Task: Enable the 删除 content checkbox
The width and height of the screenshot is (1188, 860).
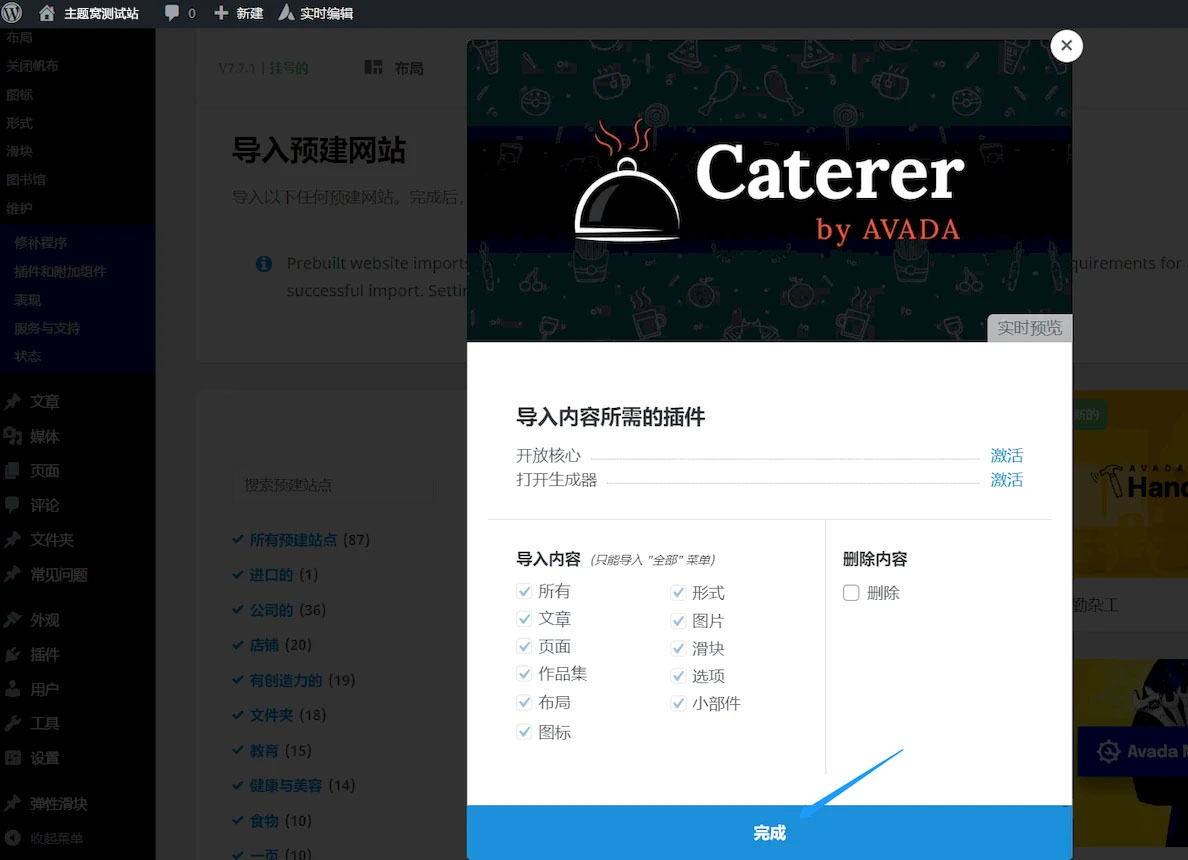Action: [851, 593]
